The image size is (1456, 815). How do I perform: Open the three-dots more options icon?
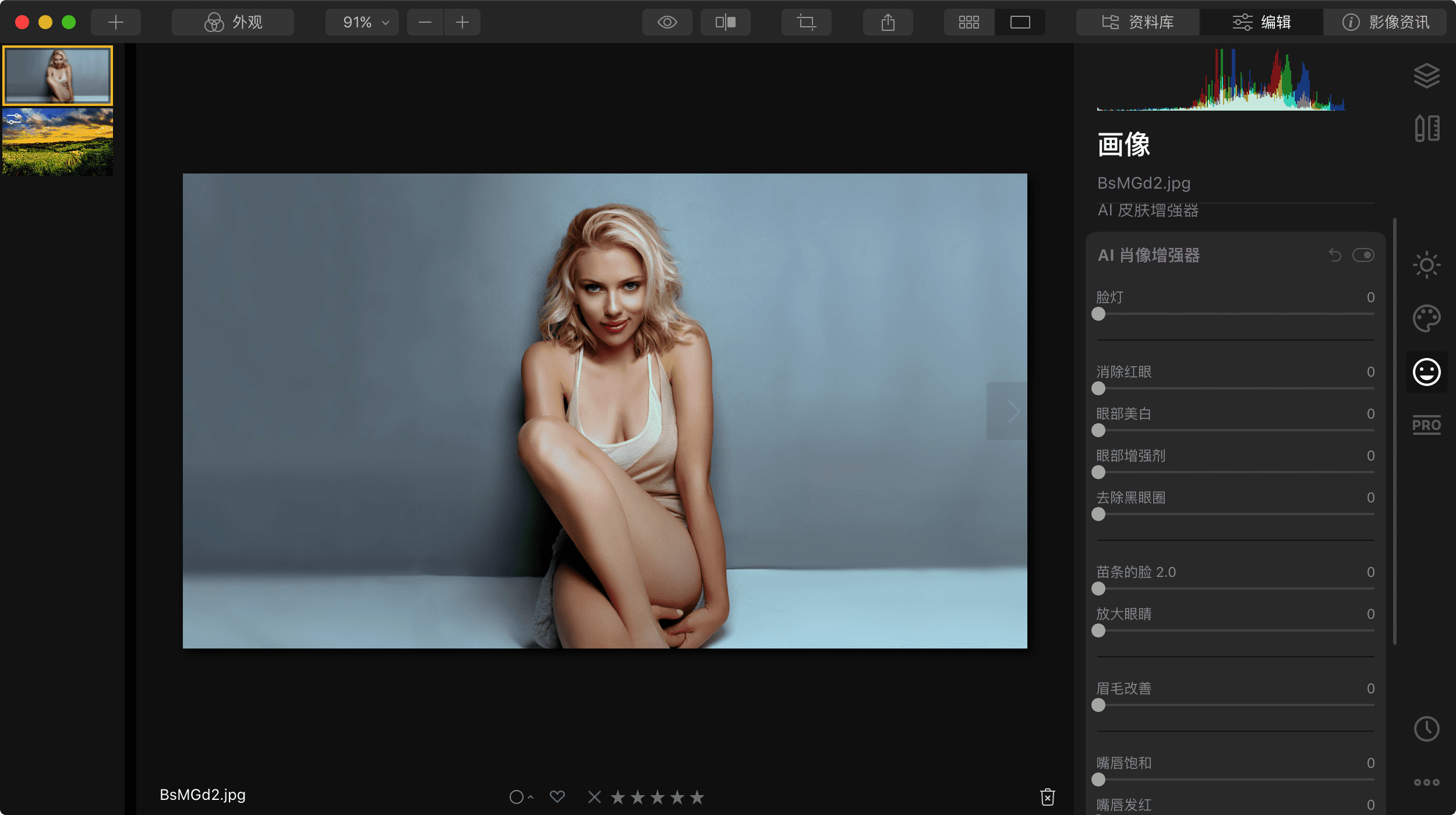1426,782
